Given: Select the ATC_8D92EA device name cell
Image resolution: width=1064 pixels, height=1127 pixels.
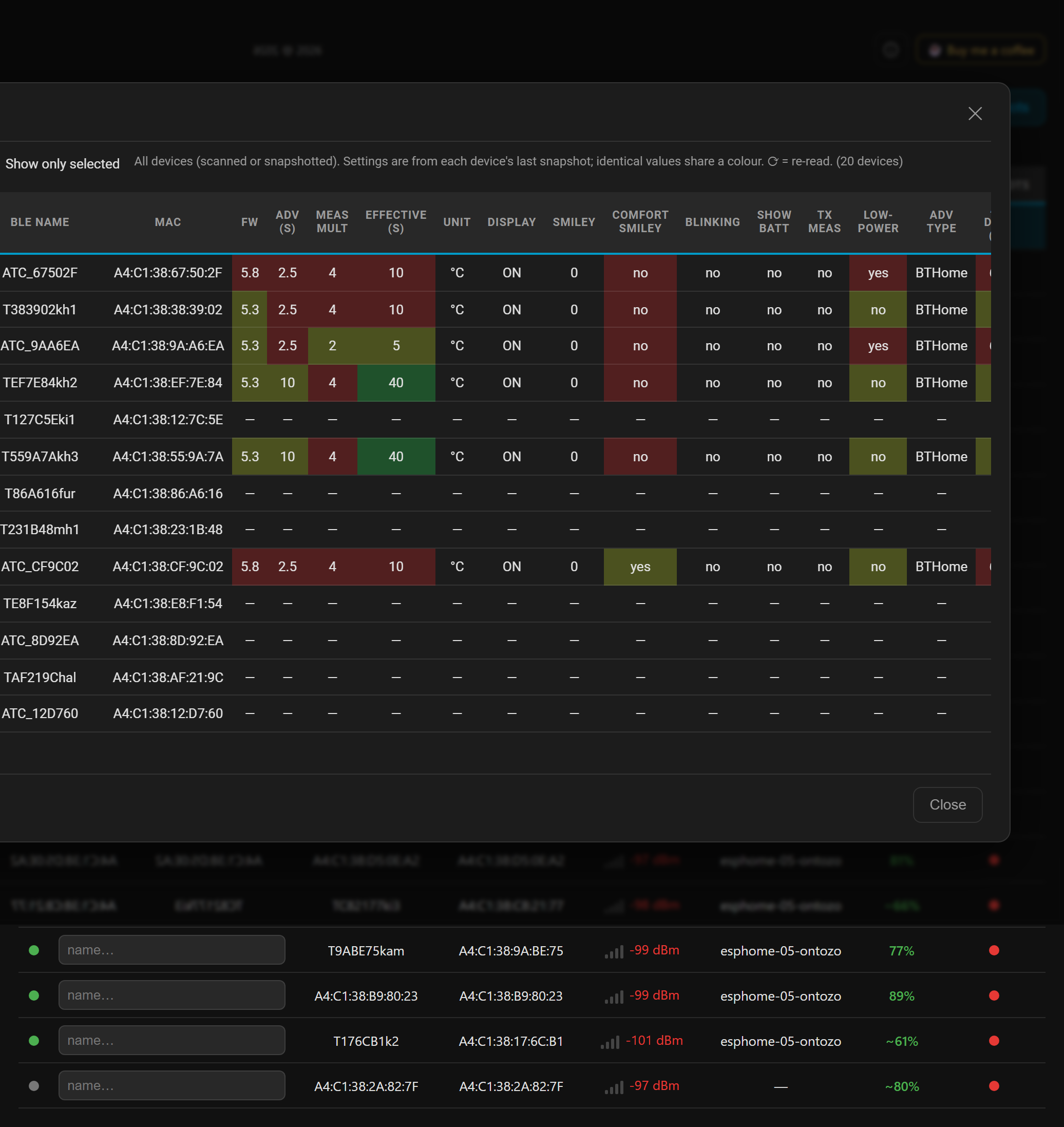Looking at the screenshot, I should 40,640.
